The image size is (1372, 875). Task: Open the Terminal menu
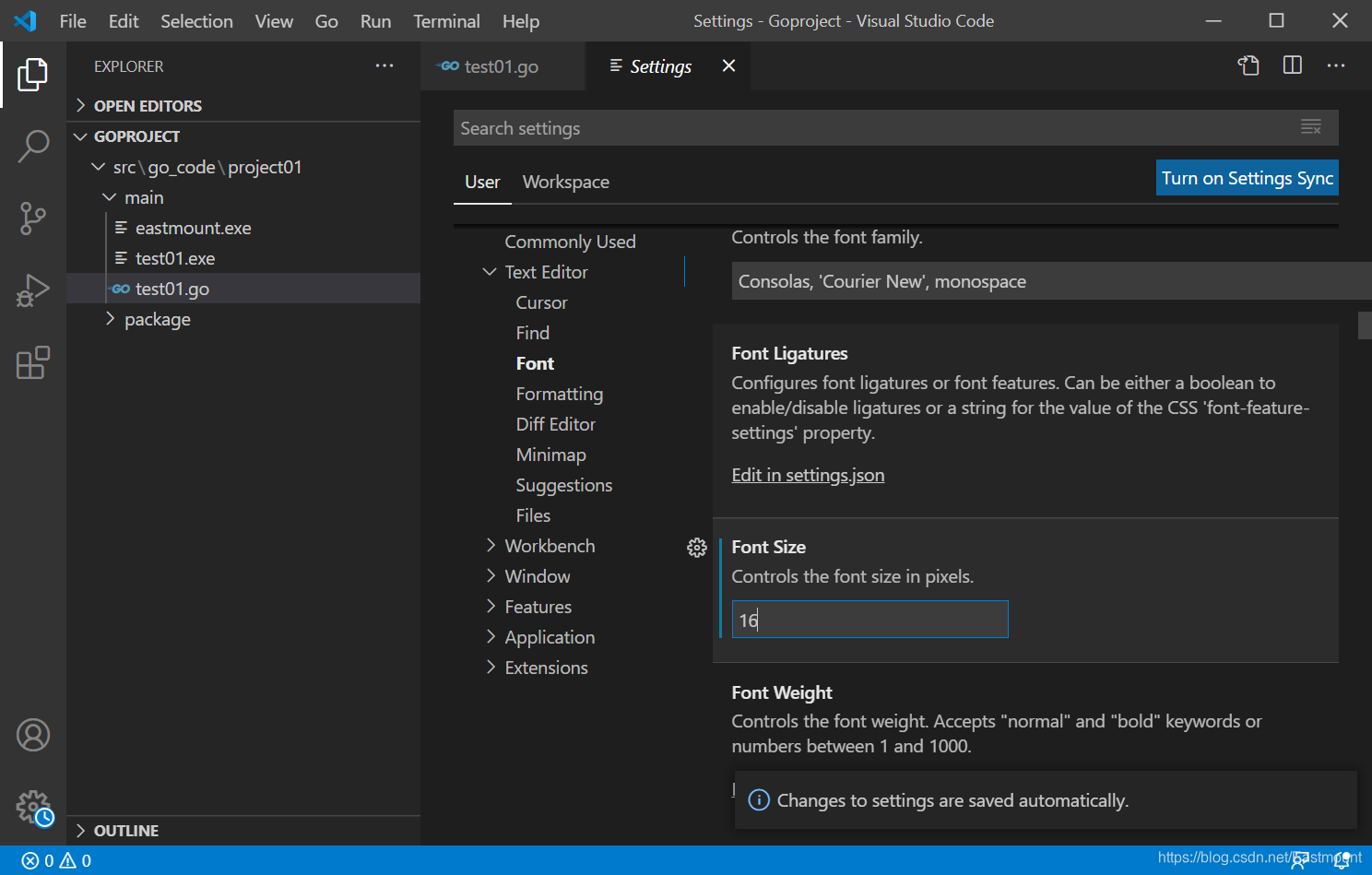[x=446, y=21]
